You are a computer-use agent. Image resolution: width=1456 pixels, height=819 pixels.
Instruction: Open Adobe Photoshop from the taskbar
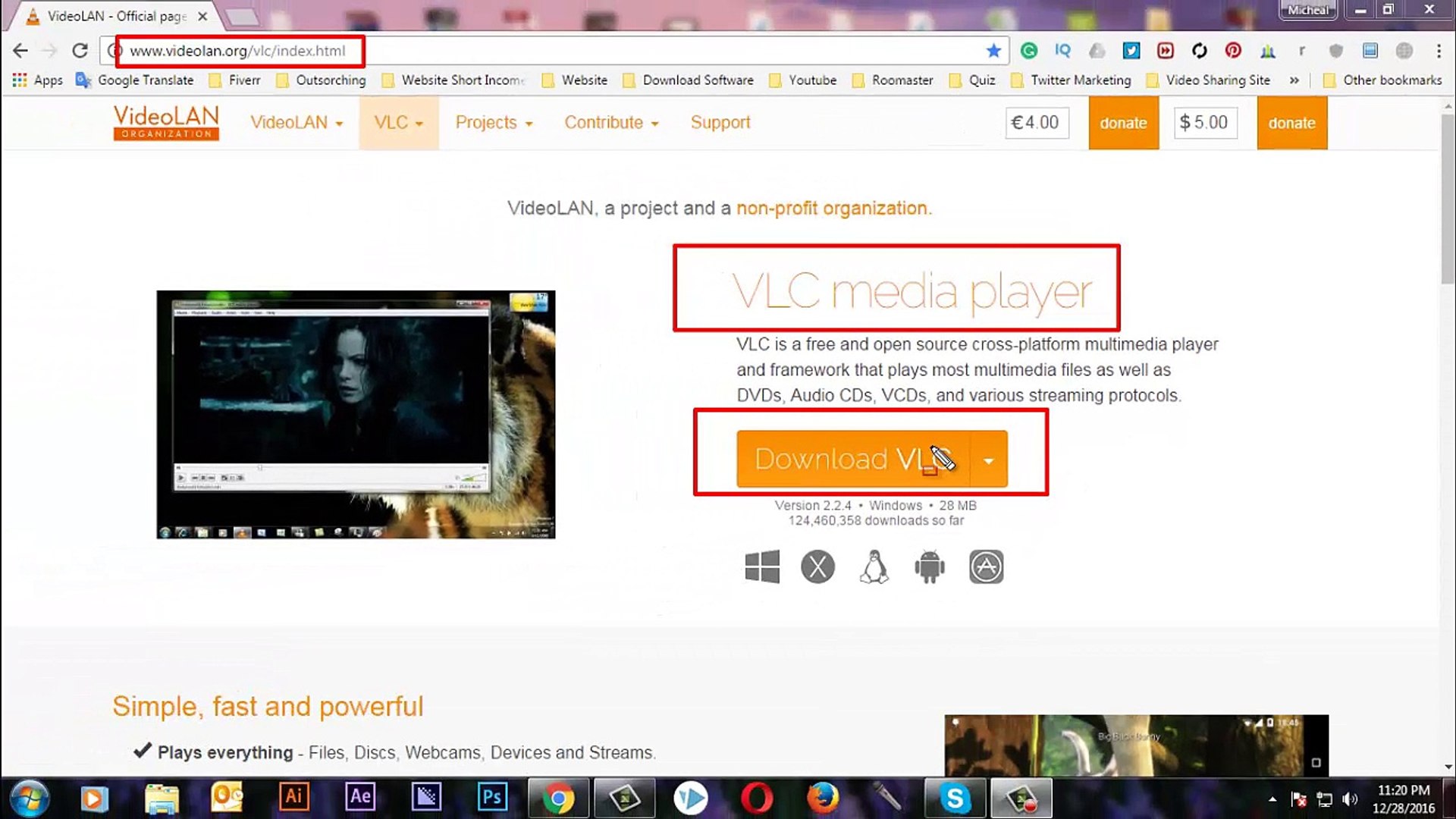[x=491, y=798]
